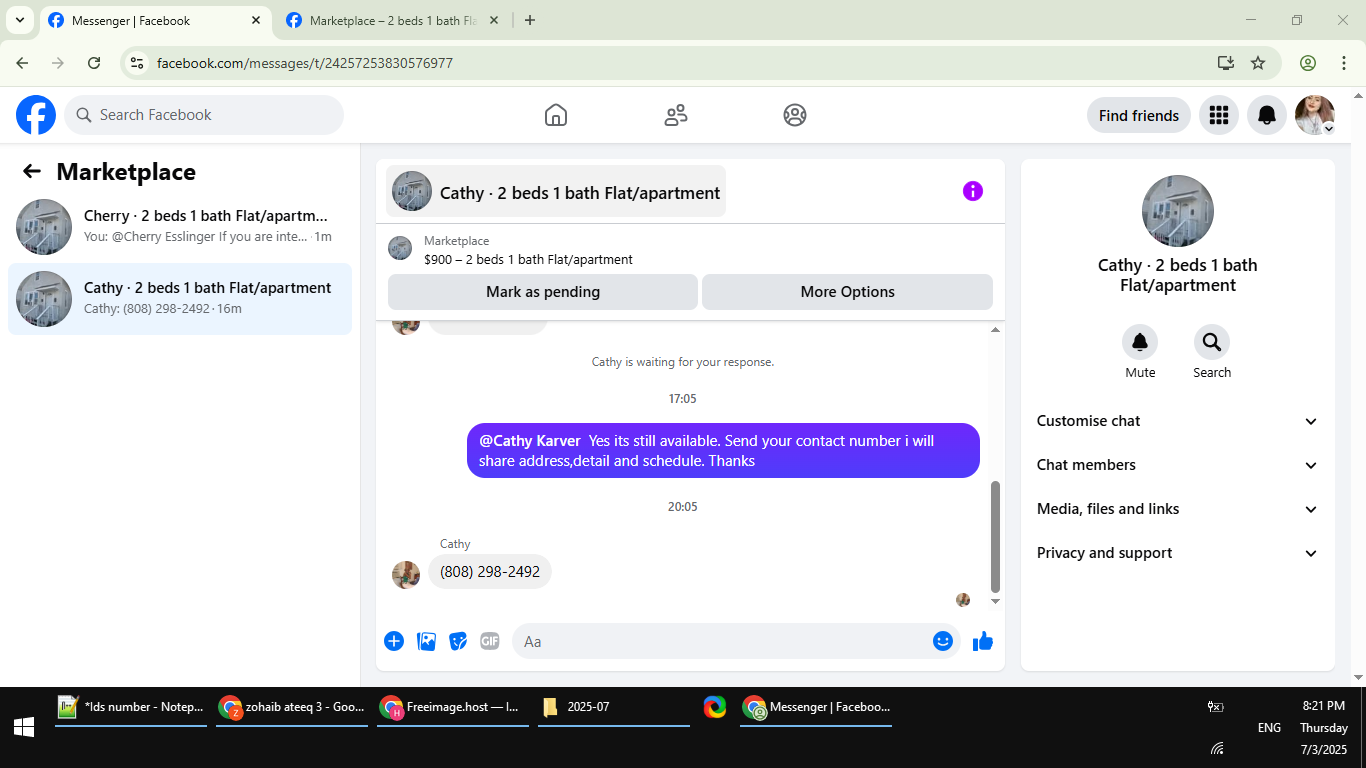Click More Options button

pos(847,292)
